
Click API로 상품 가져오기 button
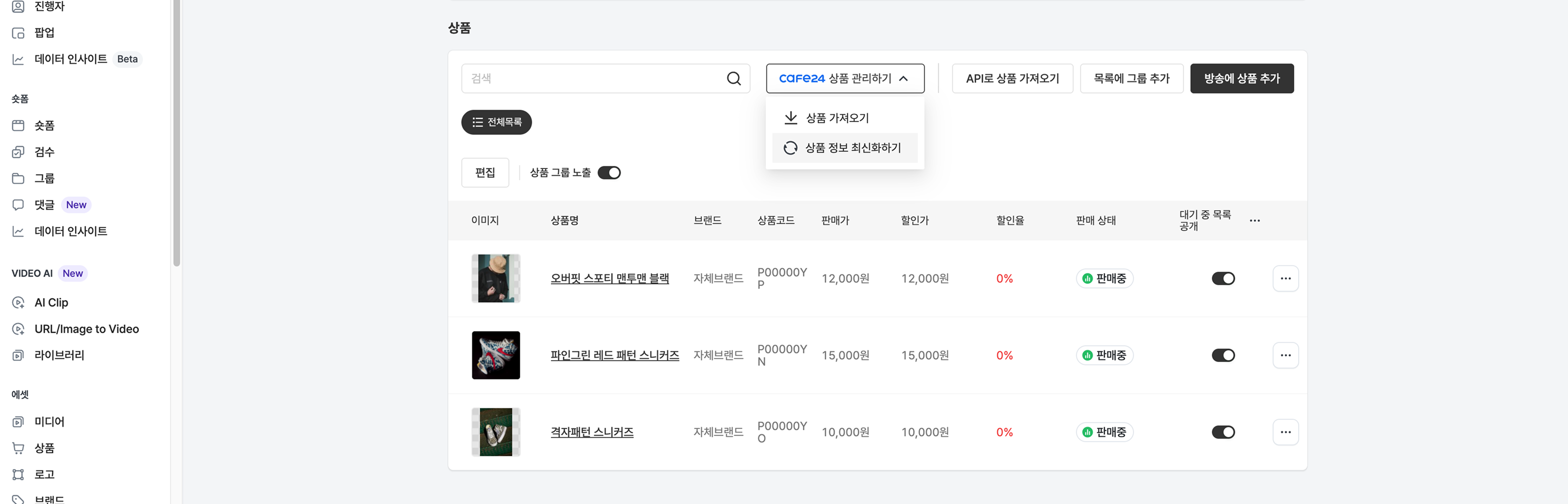1012,79
